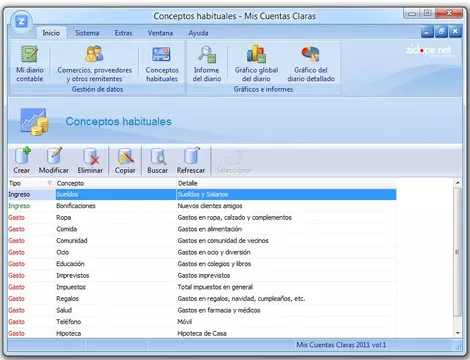The image size is (470, 360).
Task: Open the round application menu button
Action: (x=21, y=22)
